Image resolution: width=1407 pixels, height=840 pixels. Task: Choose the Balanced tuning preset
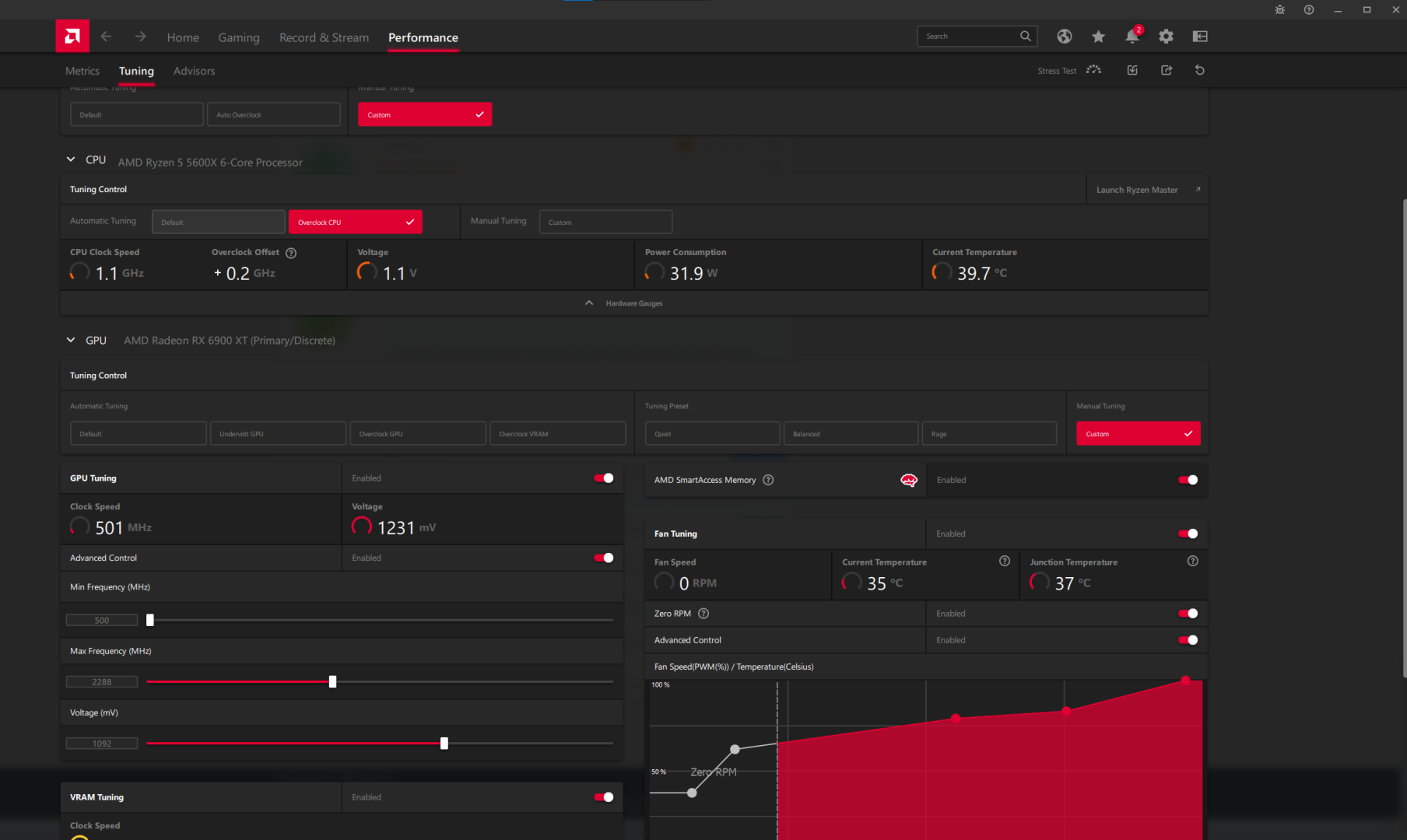click(851, 433)
